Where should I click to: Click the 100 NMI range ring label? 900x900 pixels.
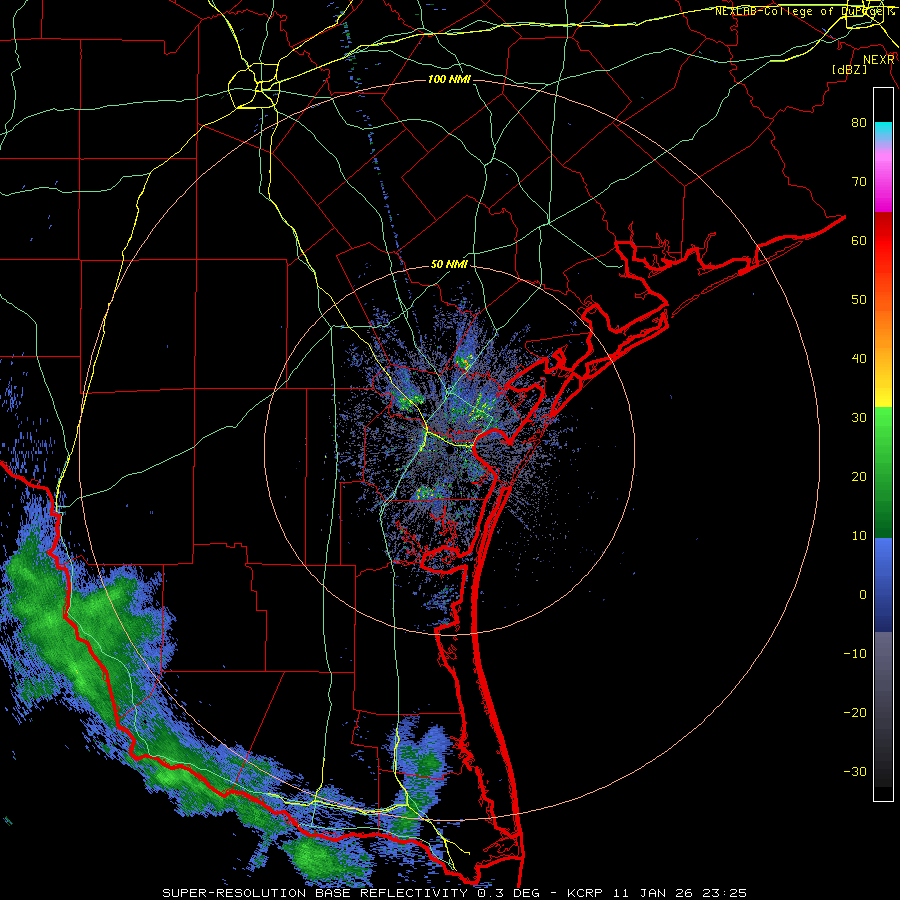[x=449, y=79]
